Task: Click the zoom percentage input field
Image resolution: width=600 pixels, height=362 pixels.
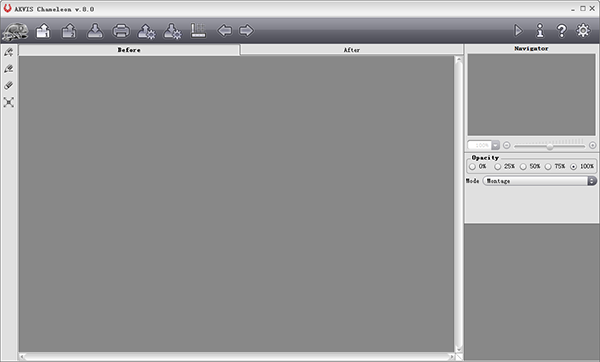Action: [x=479, y=145]
